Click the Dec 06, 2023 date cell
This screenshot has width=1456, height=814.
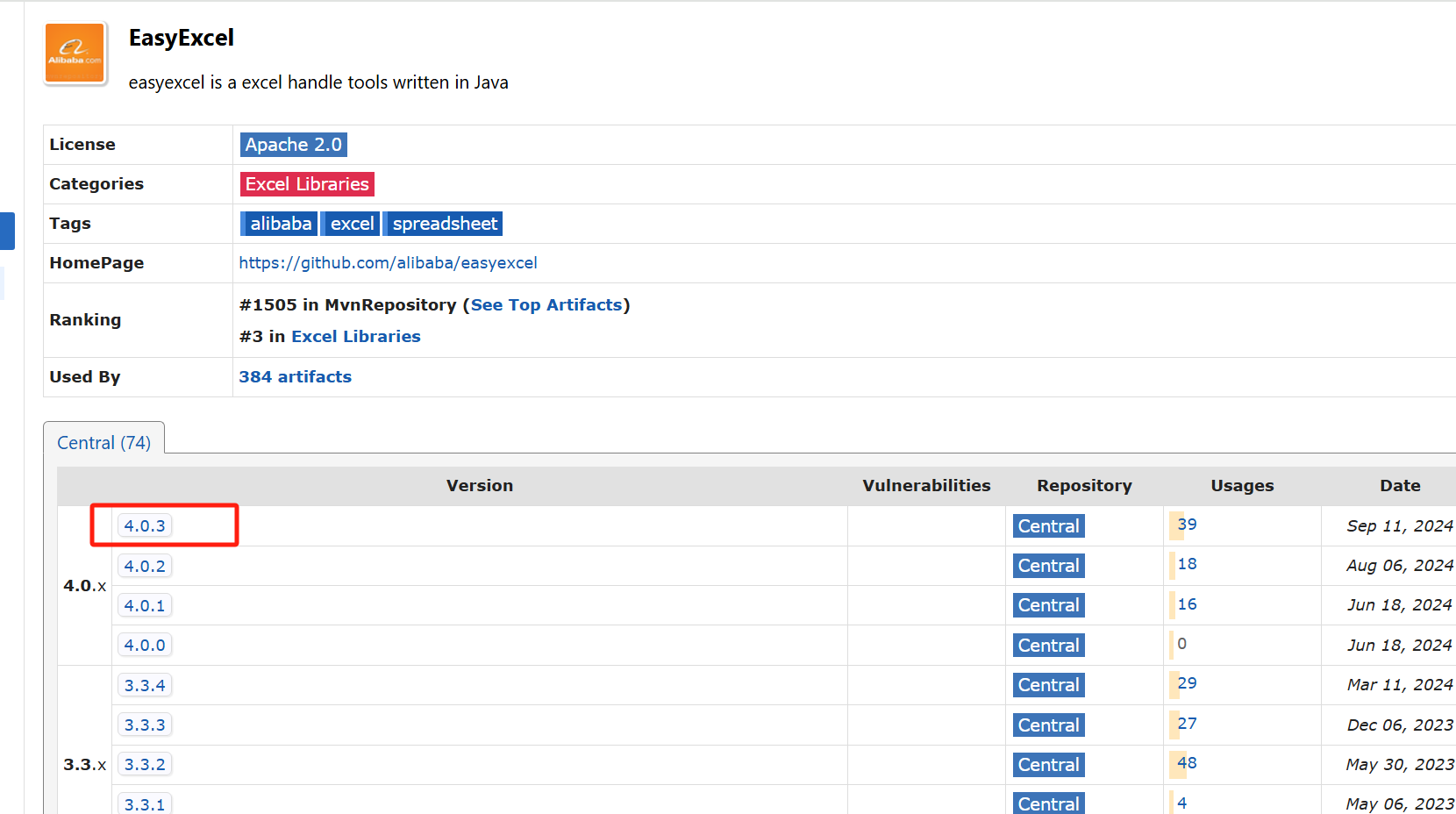(1400, 725)
